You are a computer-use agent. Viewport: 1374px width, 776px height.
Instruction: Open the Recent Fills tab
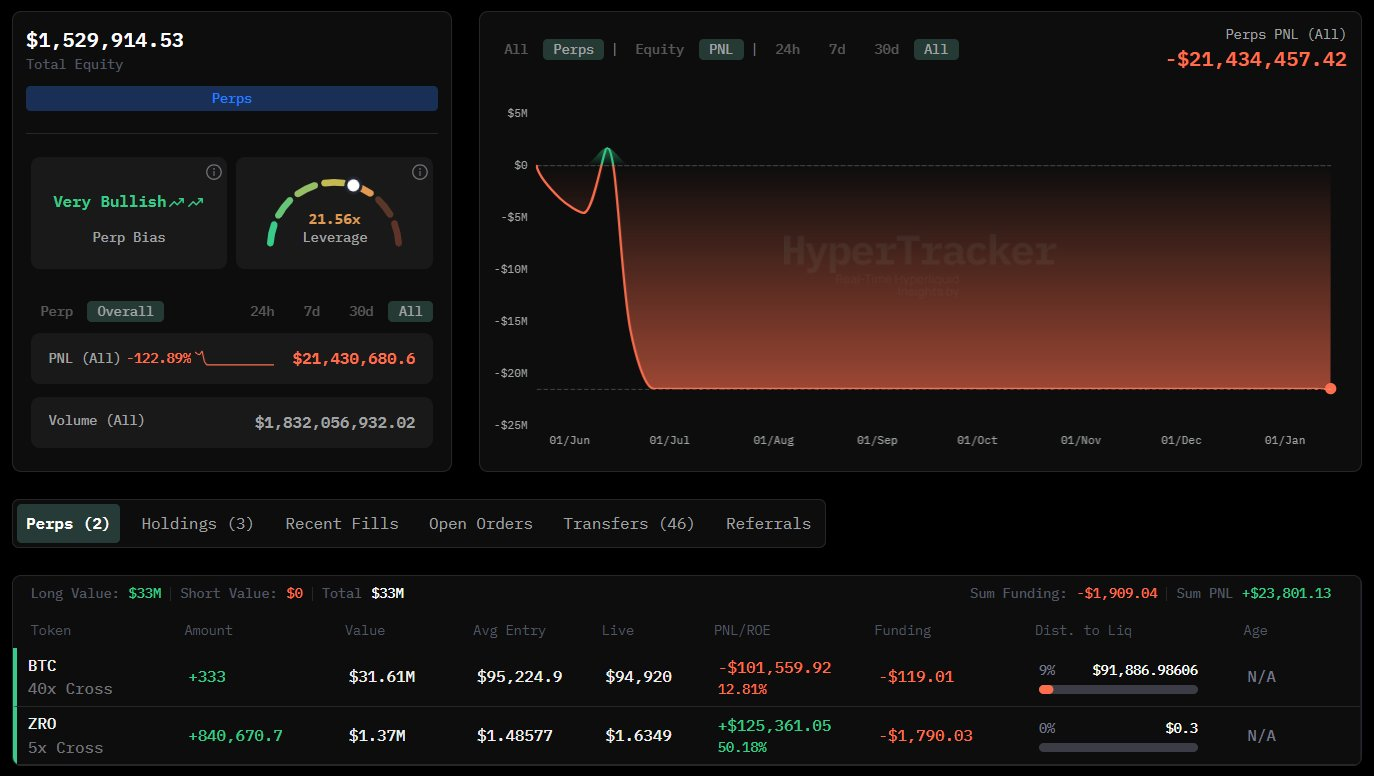(341, 523)
